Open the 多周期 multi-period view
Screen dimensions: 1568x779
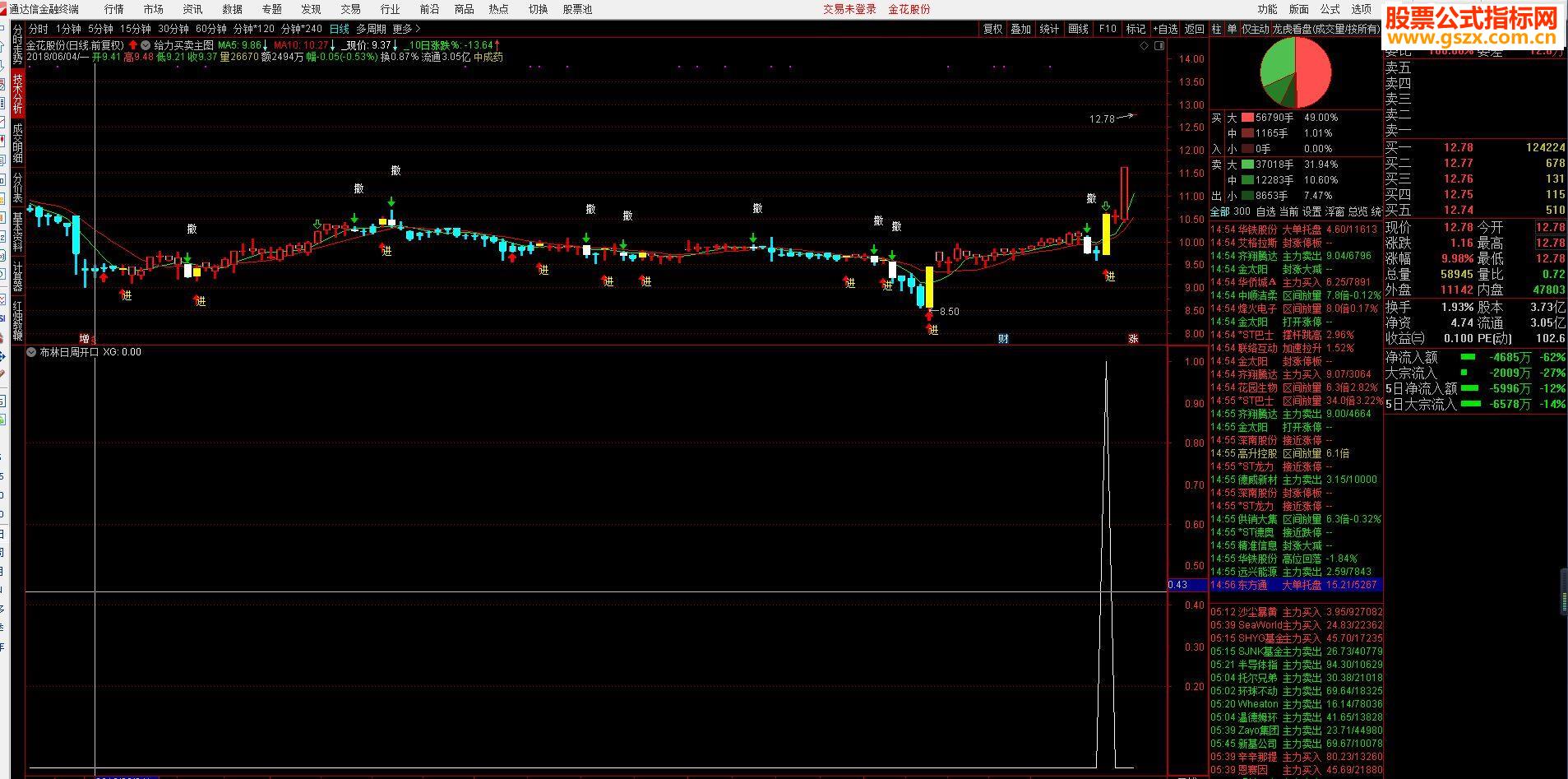coord(371,29)
